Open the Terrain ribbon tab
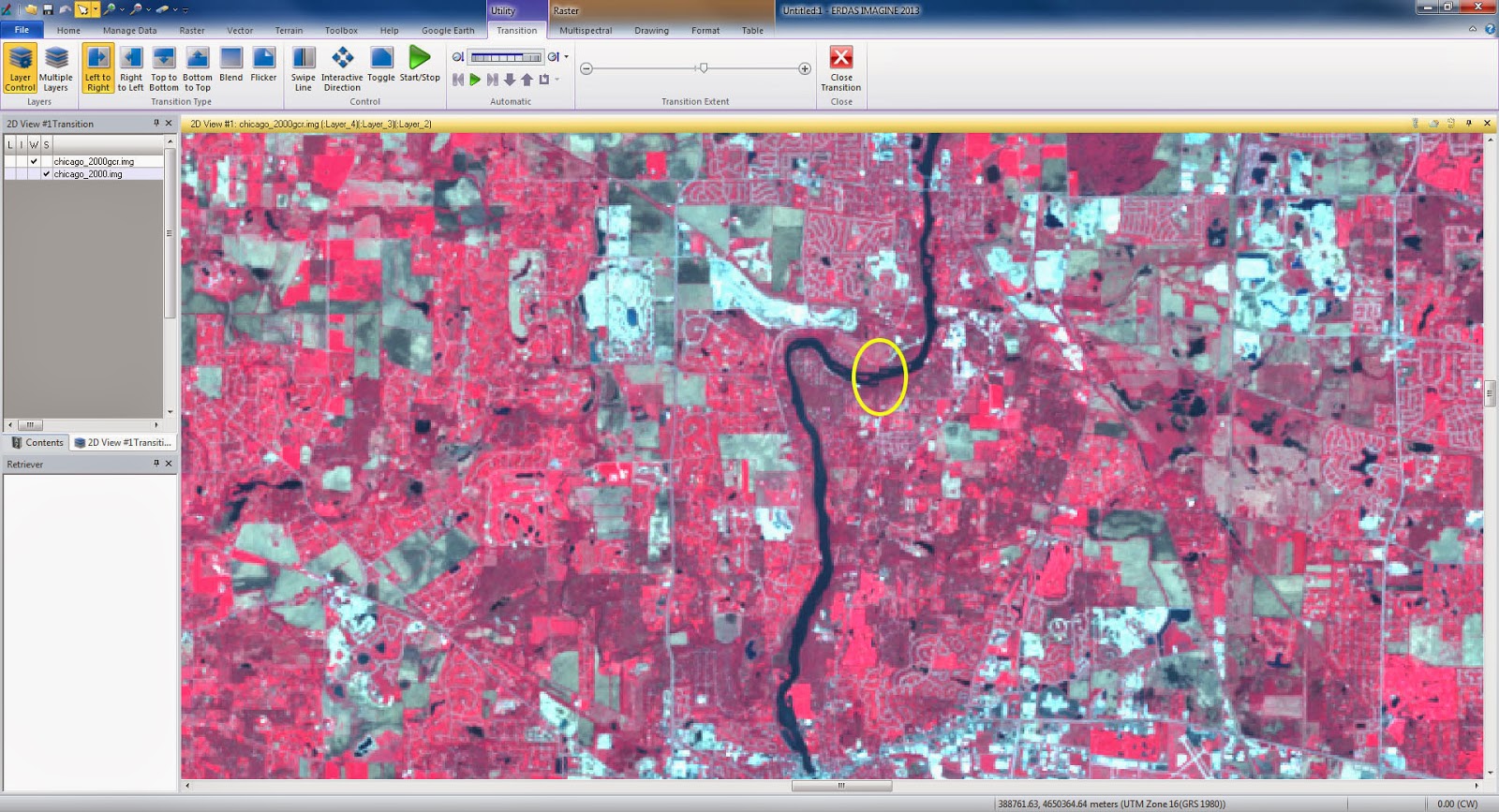1499x812 pixels. pos(289,30)
